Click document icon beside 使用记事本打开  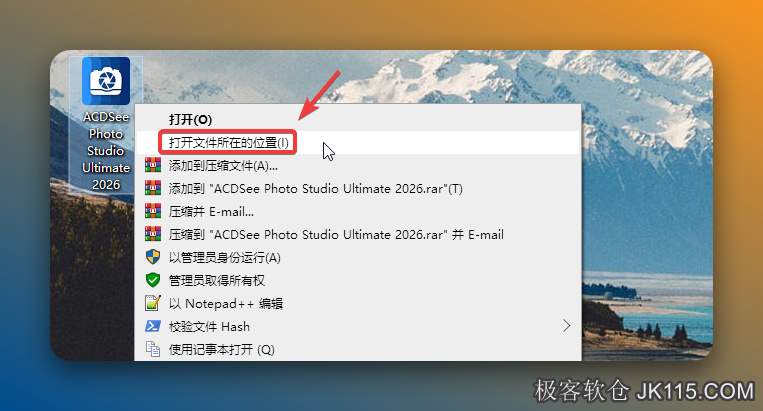point(153,349)
